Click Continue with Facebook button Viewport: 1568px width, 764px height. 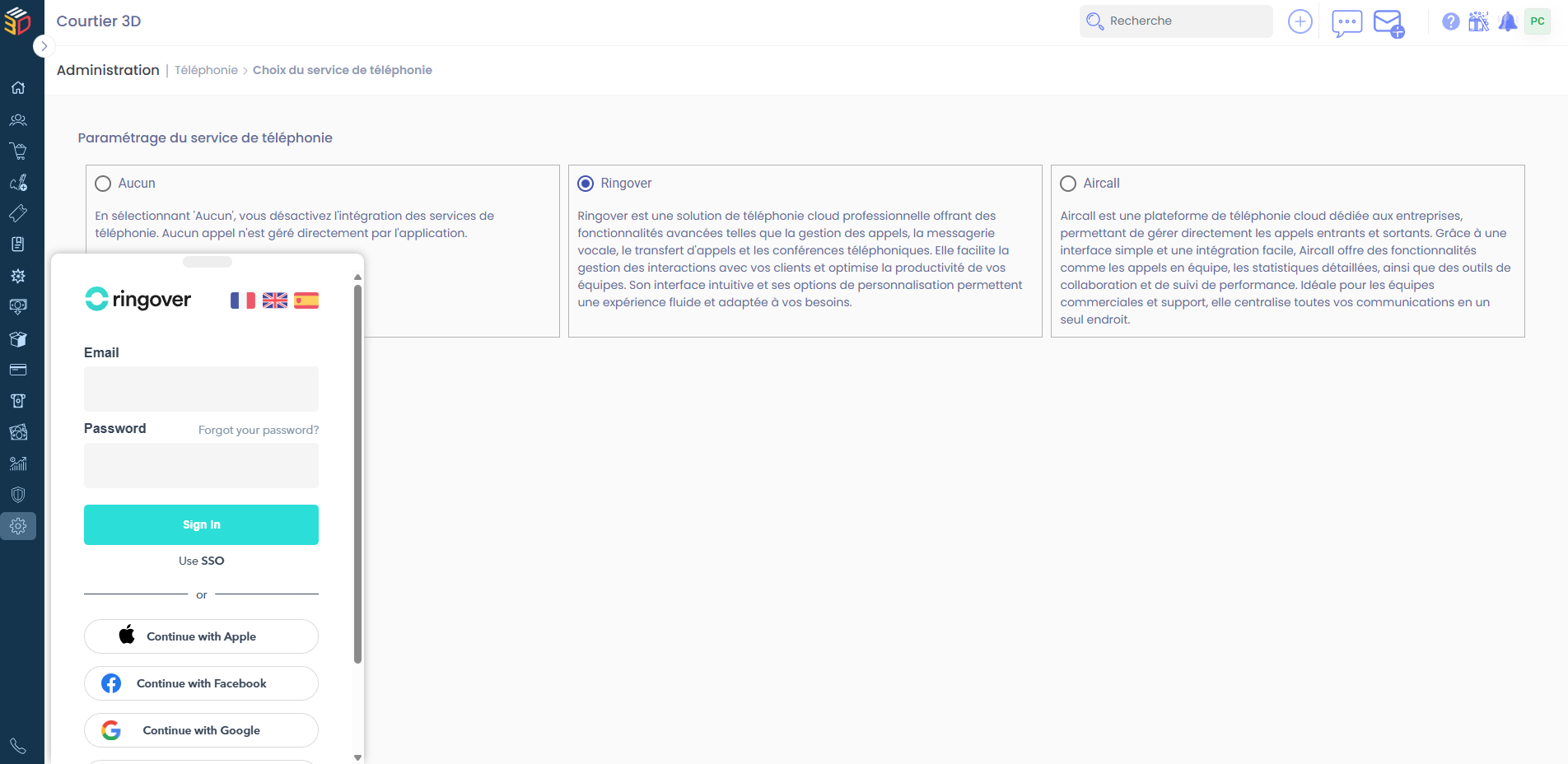[201, 683]
